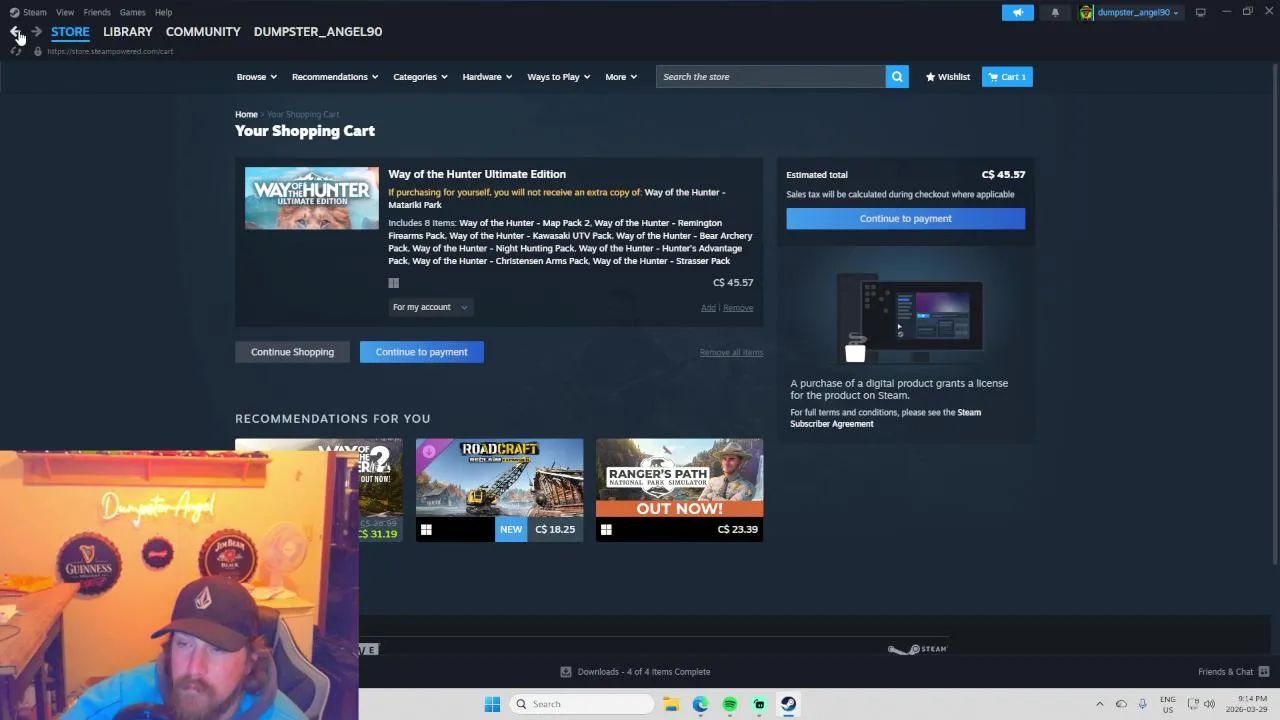Open the dumpster_angel90 account dropdown

1138,12
